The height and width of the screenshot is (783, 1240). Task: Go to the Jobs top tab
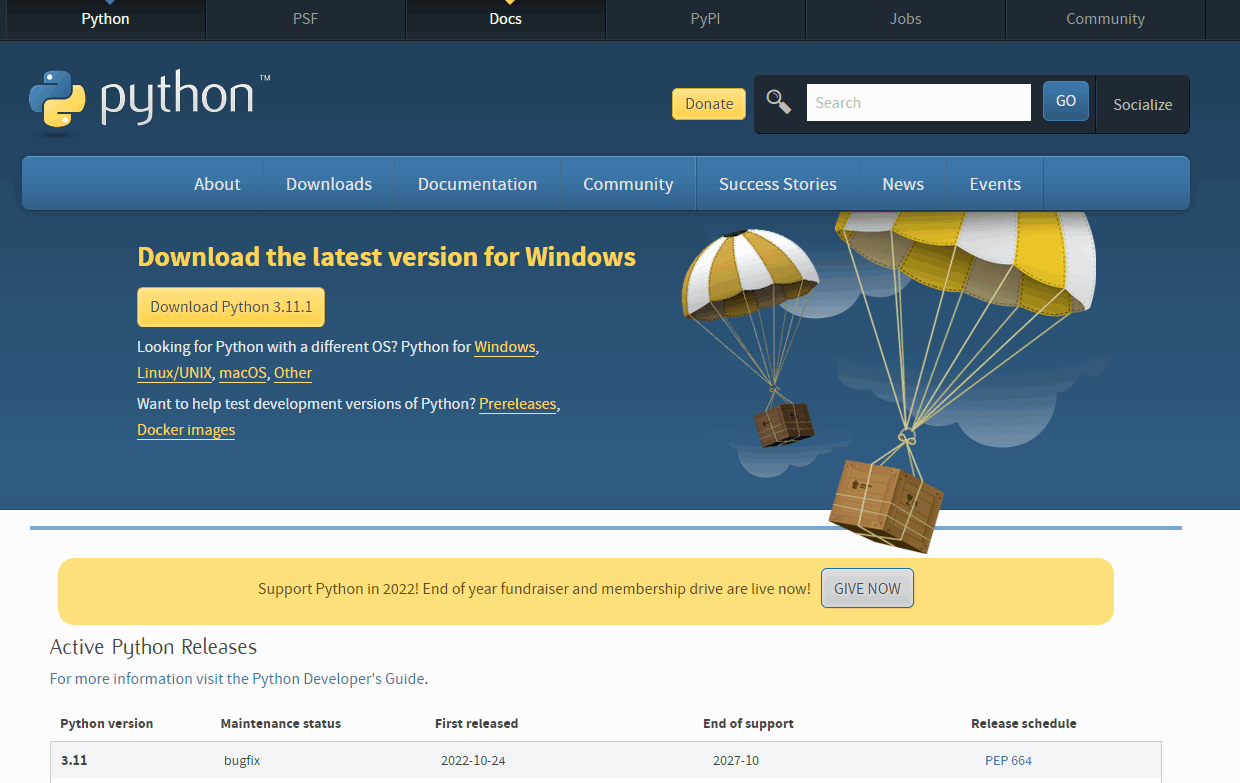pos(905,19)
